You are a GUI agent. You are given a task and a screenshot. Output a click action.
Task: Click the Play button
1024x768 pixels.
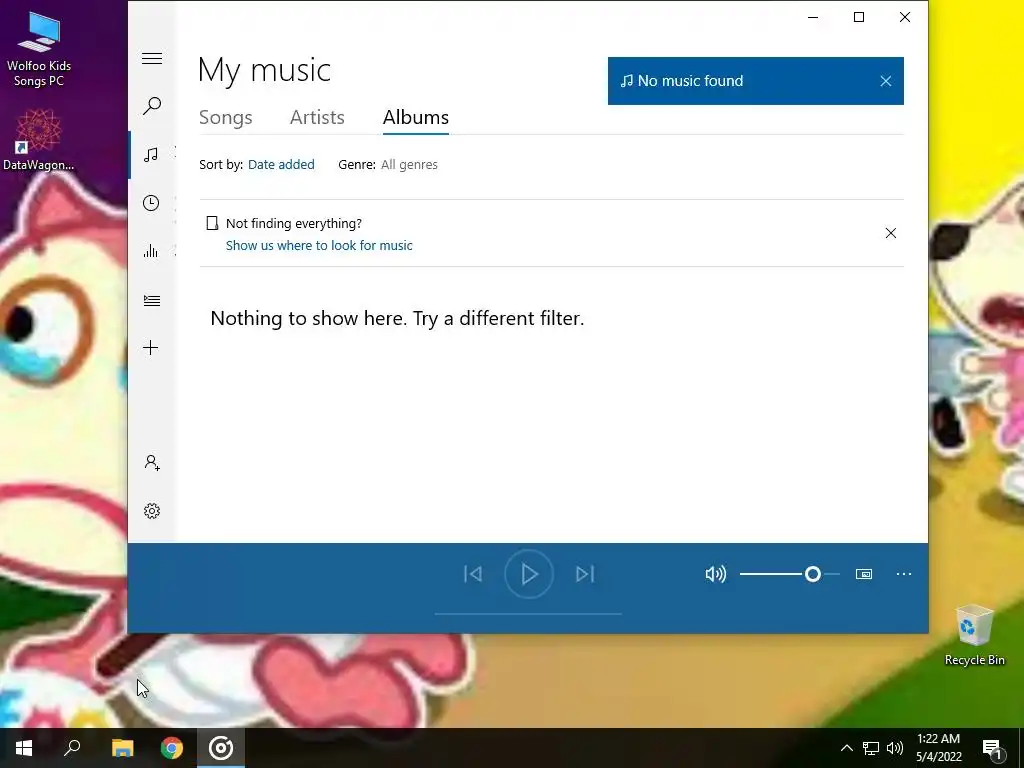point(529,574)
